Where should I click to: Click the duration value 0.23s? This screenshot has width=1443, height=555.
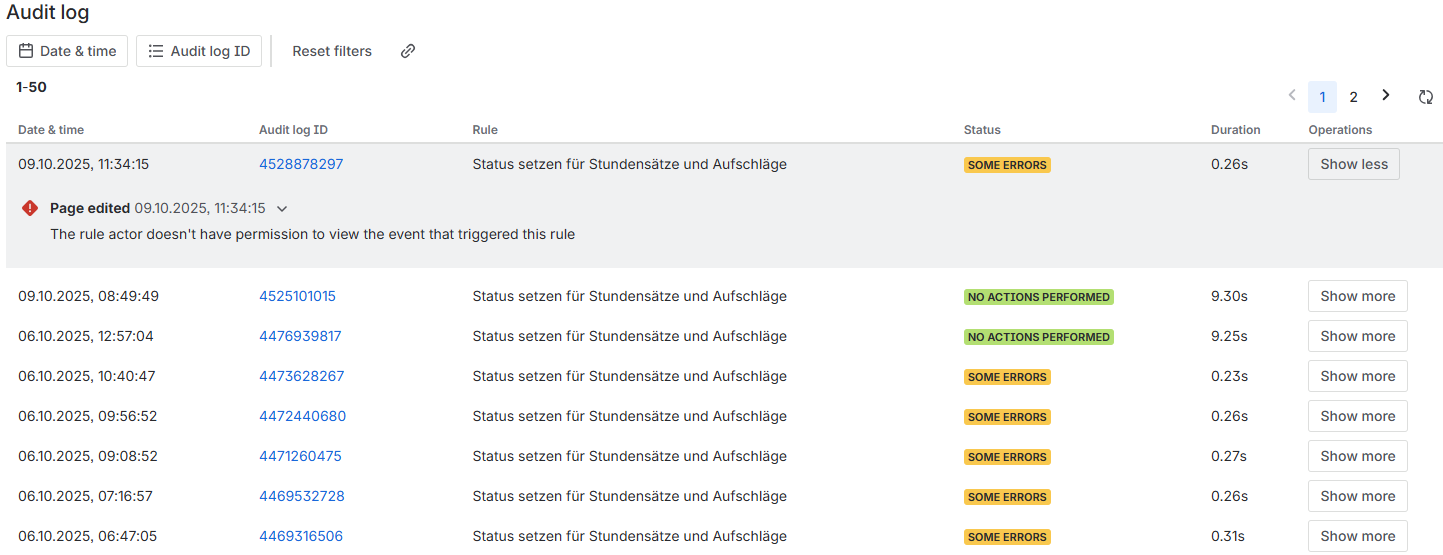tap(1229, 376)
